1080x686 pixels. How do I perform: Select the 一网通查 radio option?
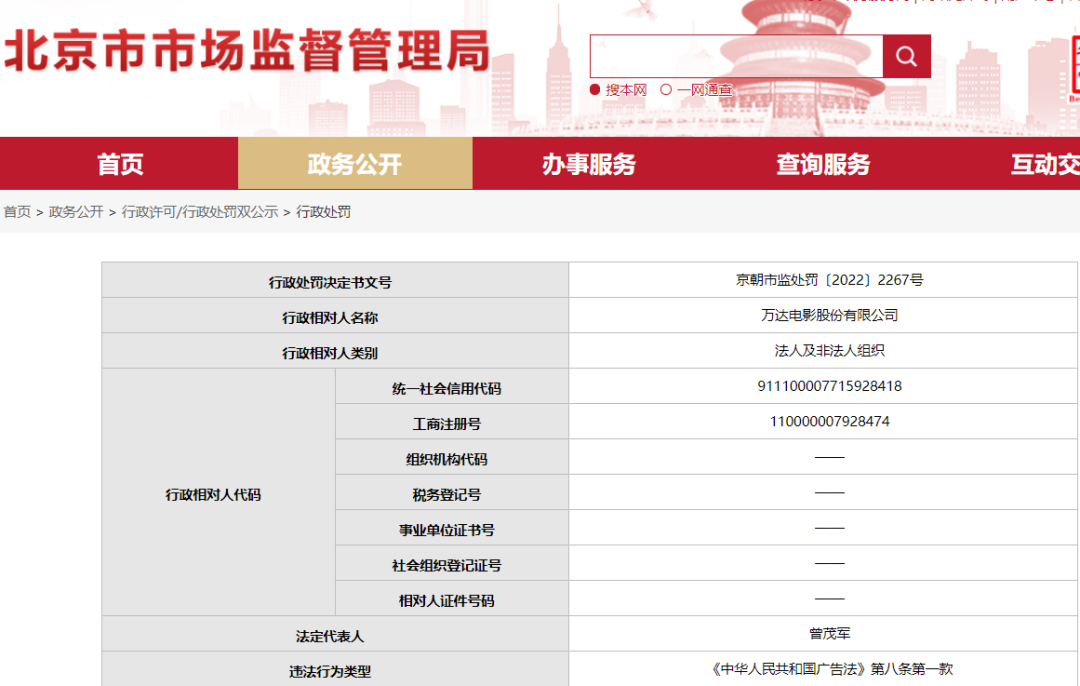(x=665, y=90)
